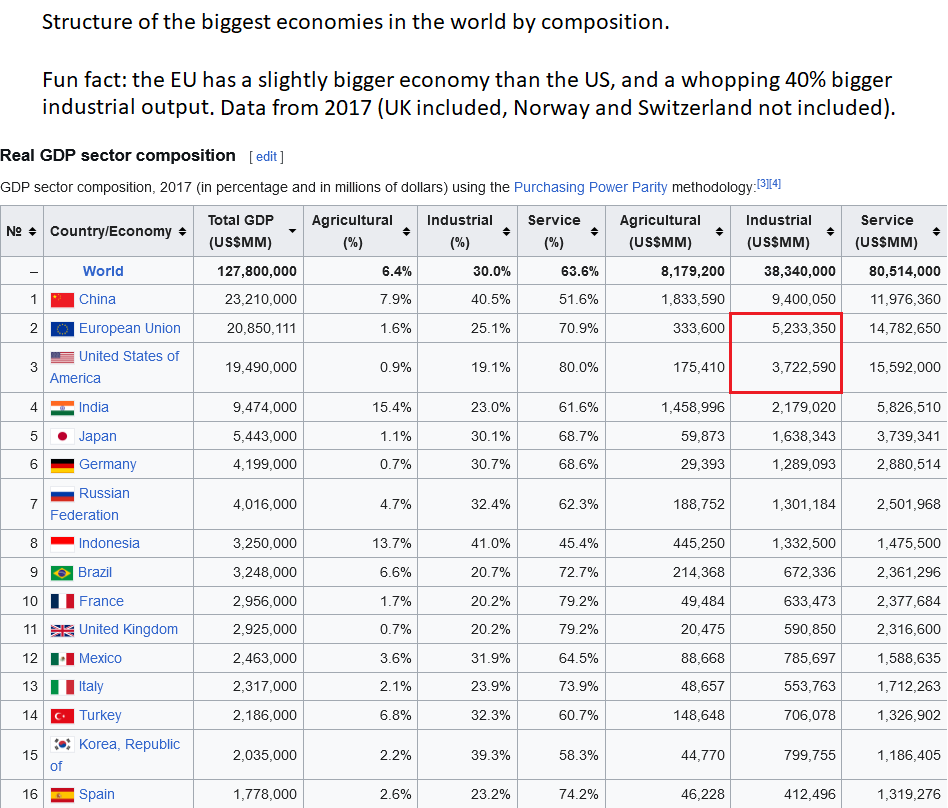This screenshot has height=808, width=948.
Task: Open the edit link for section
Action: coord(266,157)
